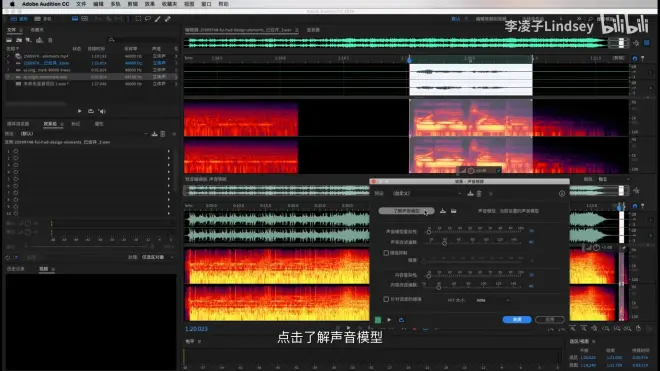Show the spectral frequency display toolbar icon
This screenshot has height=371, width=660.
click(x=75, y=19)
